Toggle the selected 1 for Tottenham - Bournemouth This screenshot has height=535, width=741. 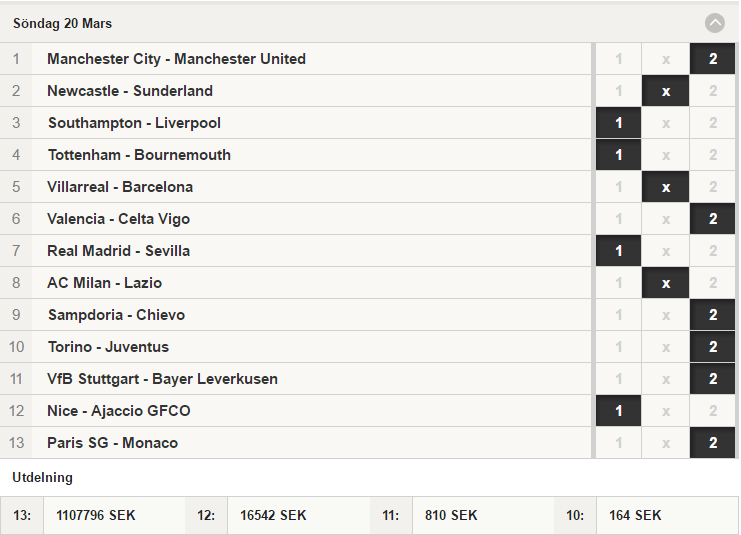tap(619, 155)
